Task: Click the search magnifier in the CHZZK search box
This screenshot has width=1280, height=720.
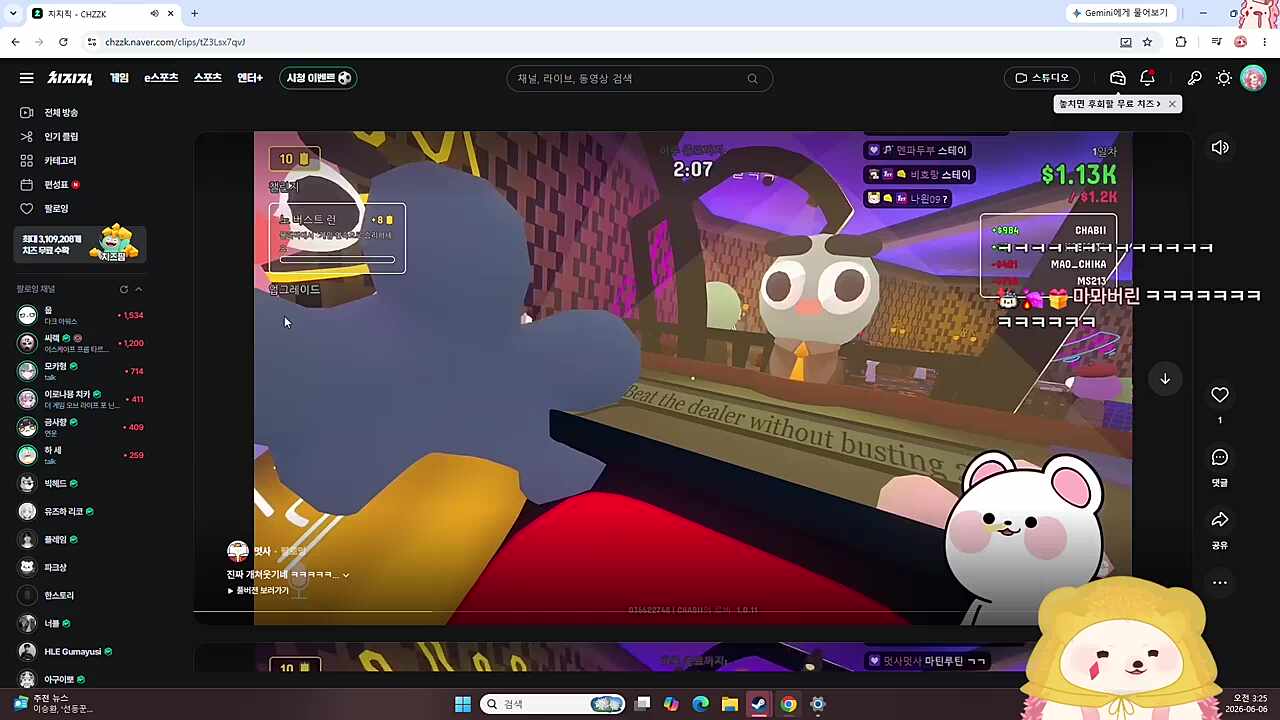Action: point(752,79)
